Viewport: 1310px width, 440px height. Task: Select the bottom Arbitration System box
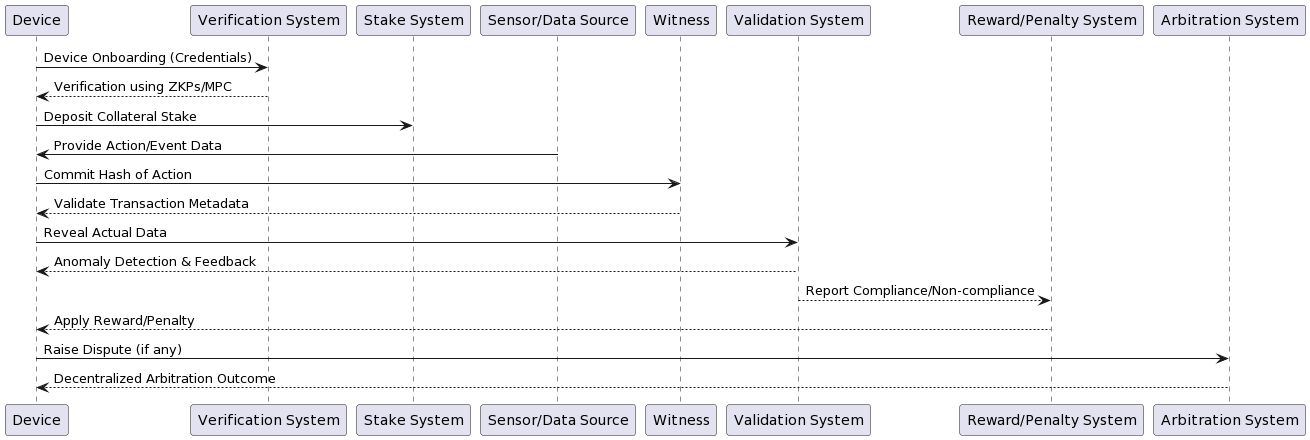click(1229, 420)
